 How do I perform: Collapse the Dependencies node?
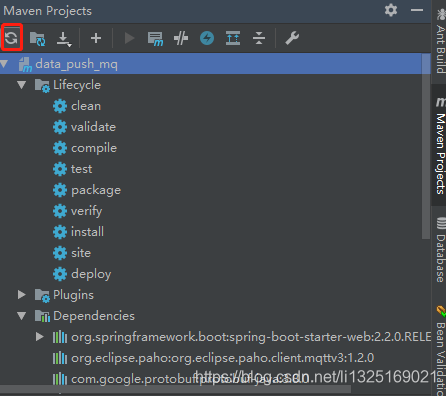point(22,316)
